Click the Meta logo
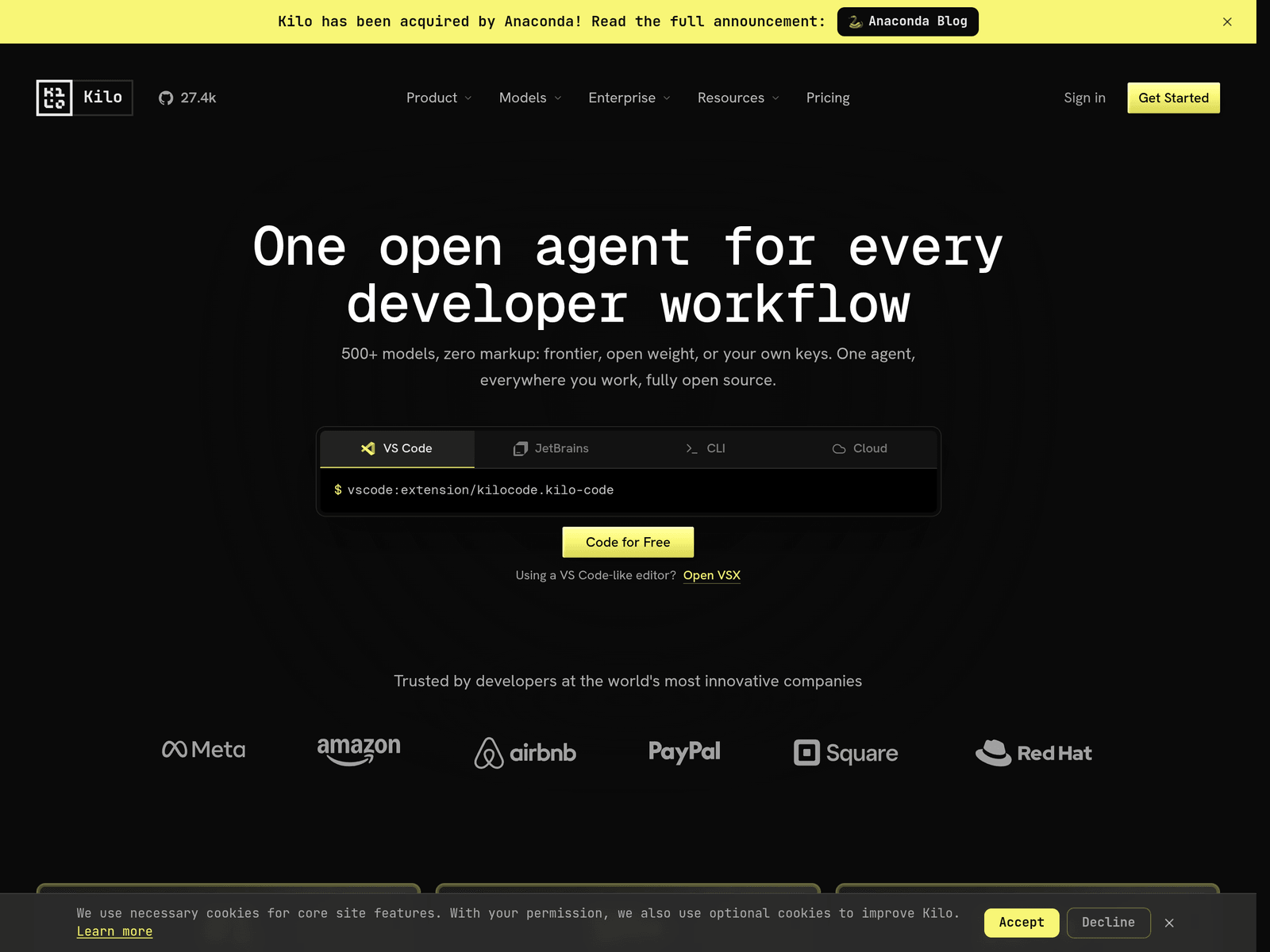This screenshot has width=1270, height=952. tap(204, 750)
